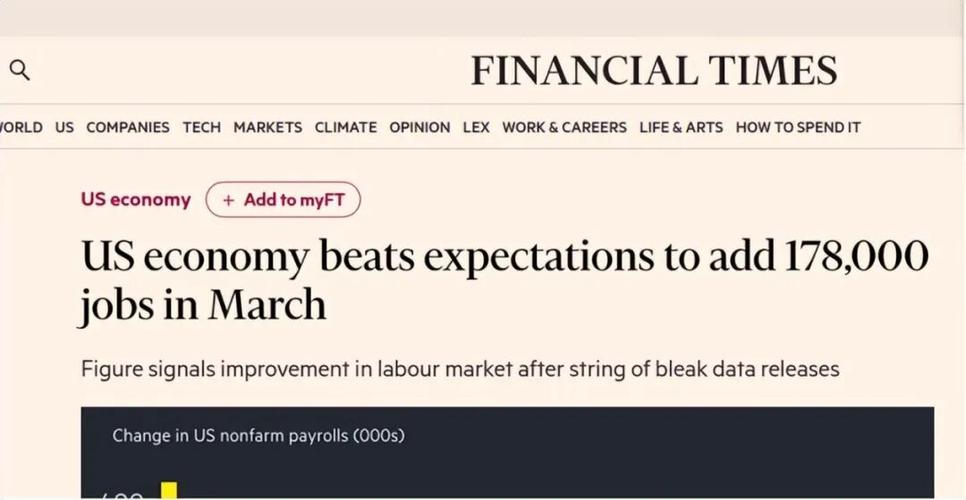Click the US economy topic link

pos(135,199)
